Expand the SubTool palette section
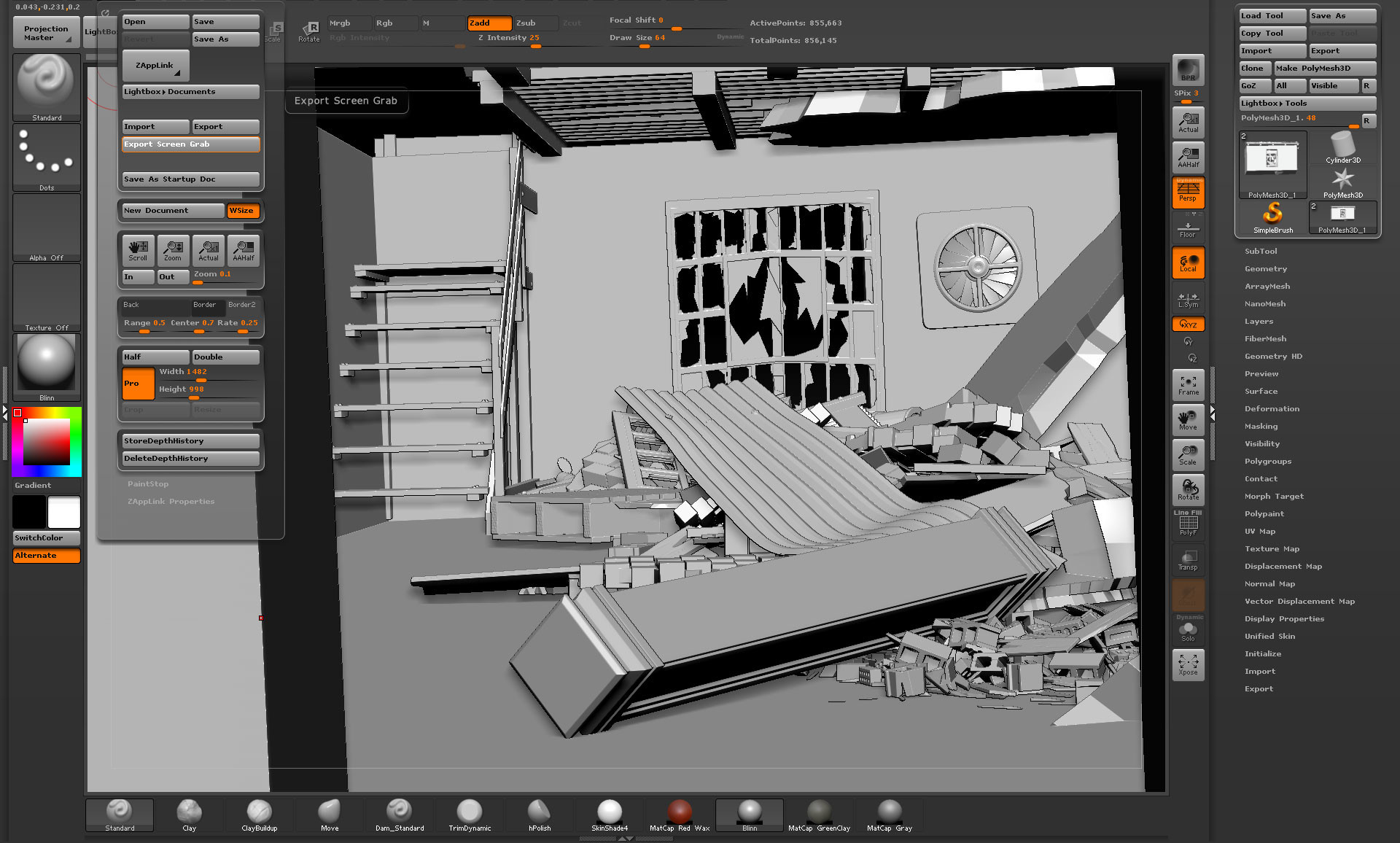Viewport: 1400px width, 843px height. pyautogui.click(x=1261, y=252)
